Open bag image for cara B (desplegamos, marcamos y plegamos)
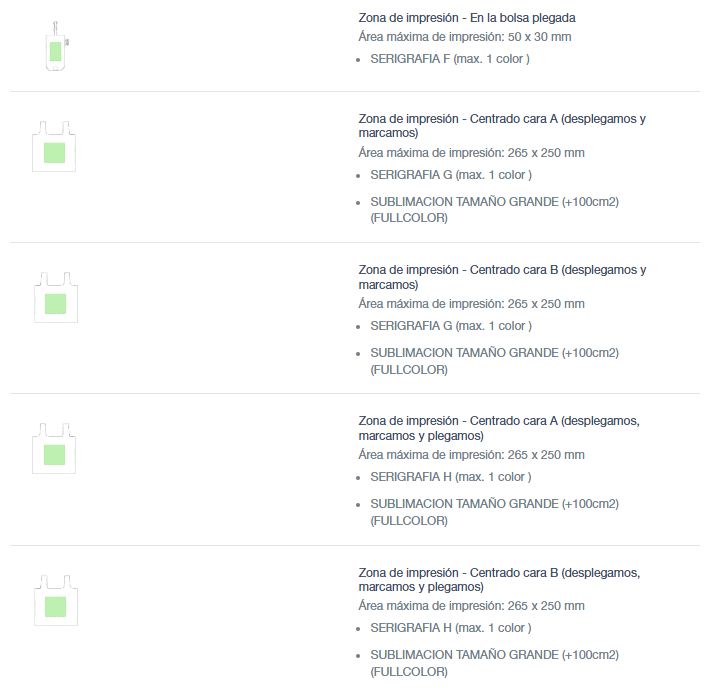 [x=55, y=601]
